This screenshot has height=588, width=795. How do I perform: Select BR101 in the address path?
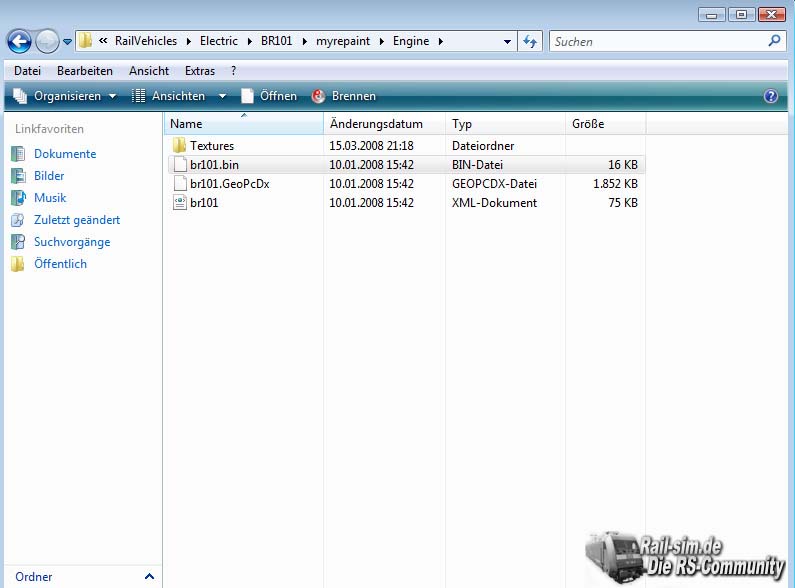(x=277, y=41)
